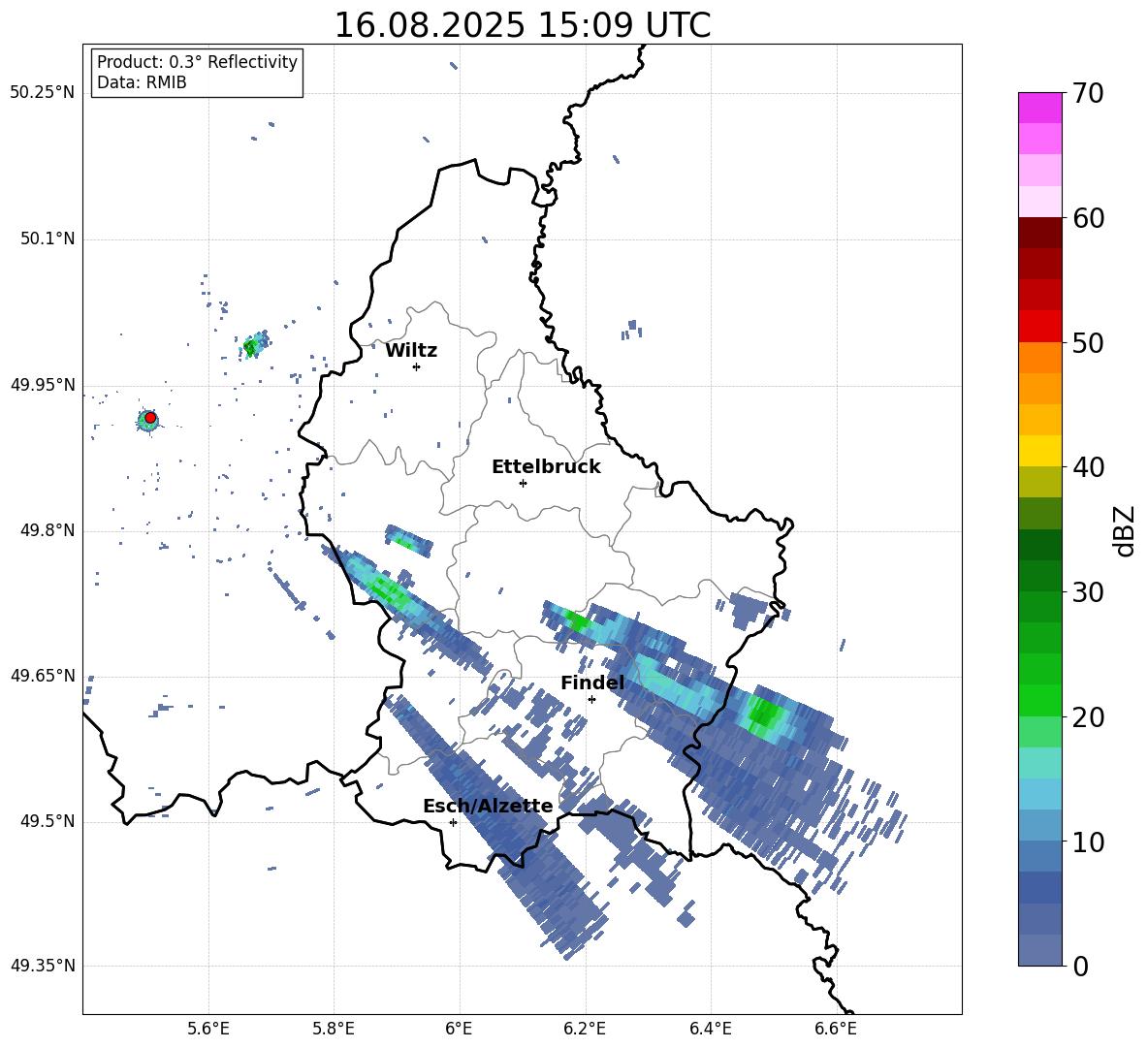Click the colorbar value 40

pos(1088,467)
